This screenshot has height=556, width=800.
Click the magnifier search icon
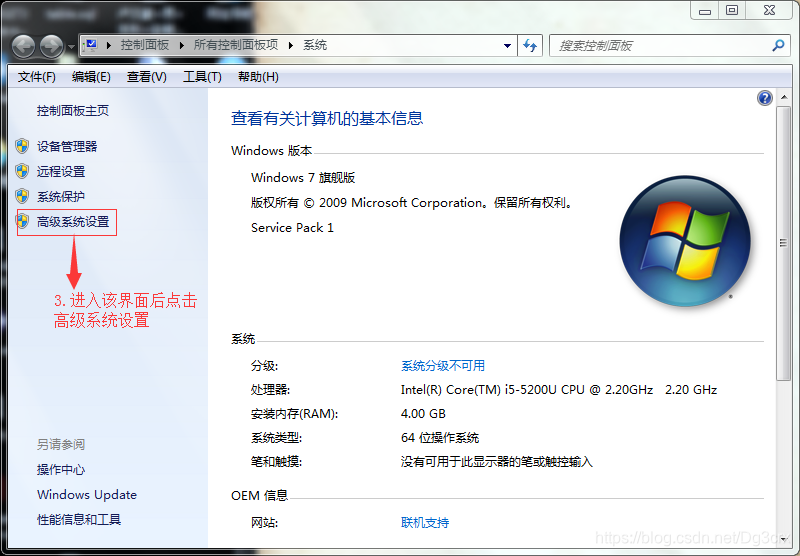(778, 46)
